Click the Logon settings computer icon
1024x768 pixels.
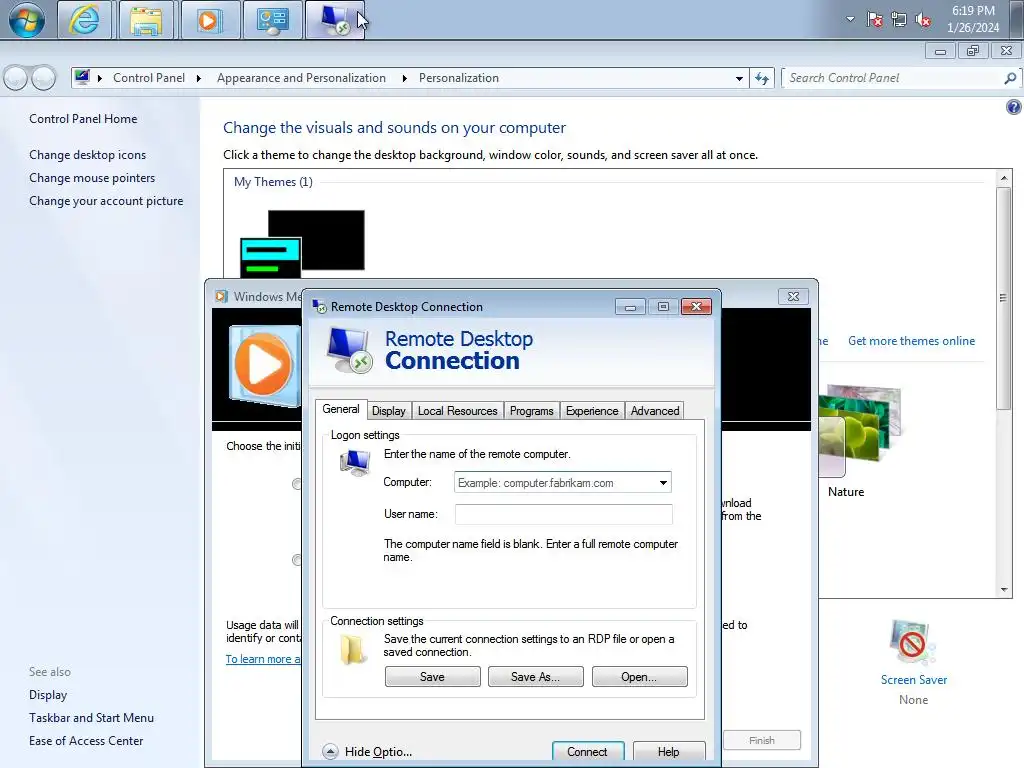[x=355, y=462]
